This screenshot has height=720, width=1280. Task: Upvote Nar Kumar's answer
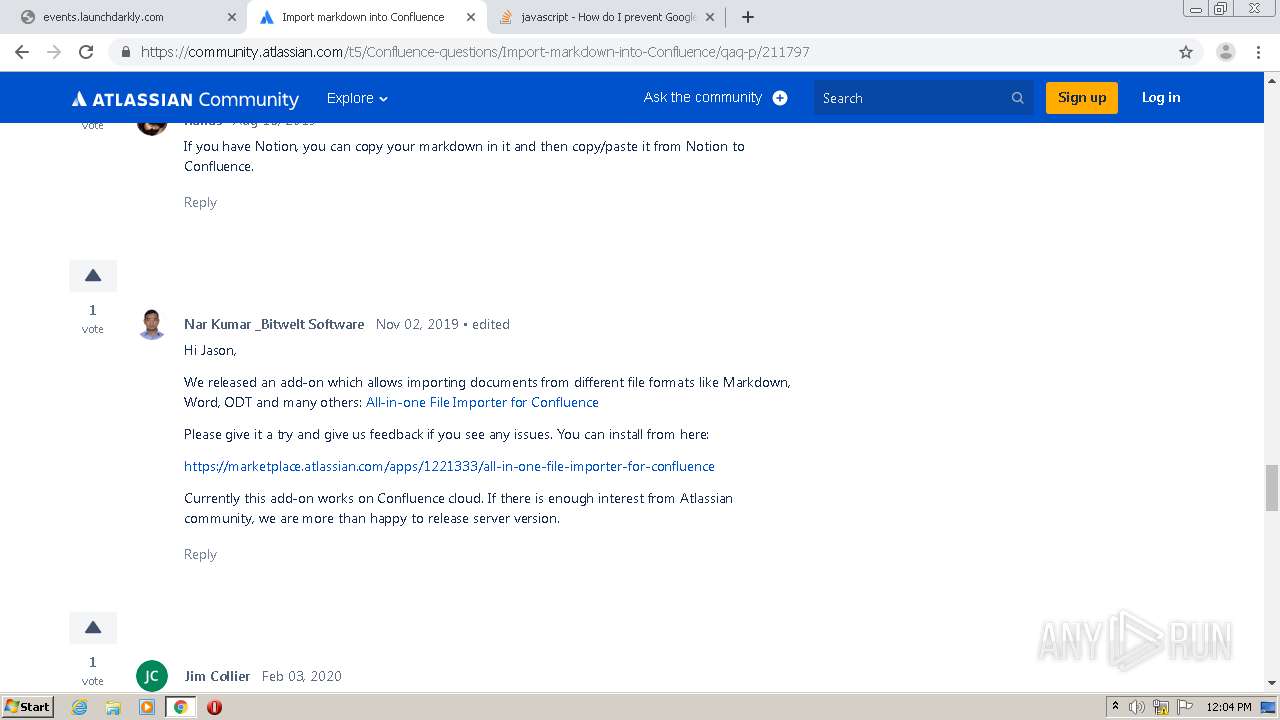[x=93, y=276]
